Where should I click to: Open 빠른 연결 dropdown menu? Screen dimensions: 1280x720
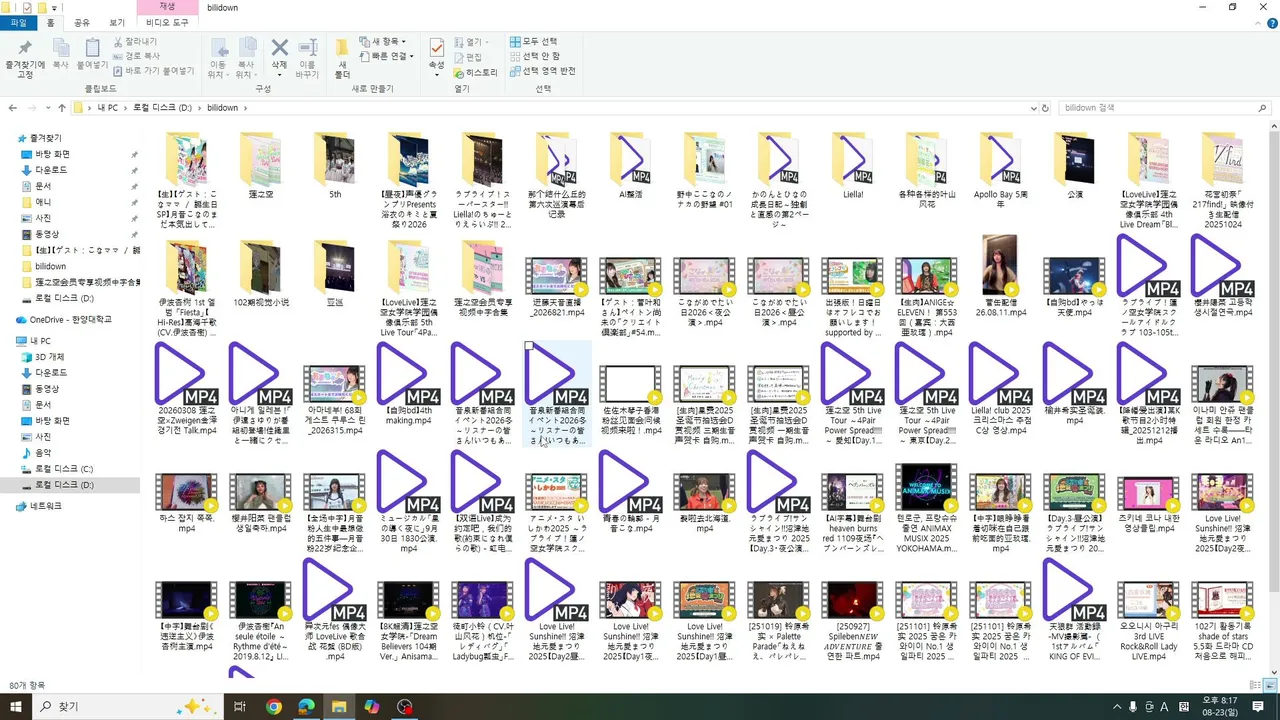pyautogui.click(x=387, y=56)
